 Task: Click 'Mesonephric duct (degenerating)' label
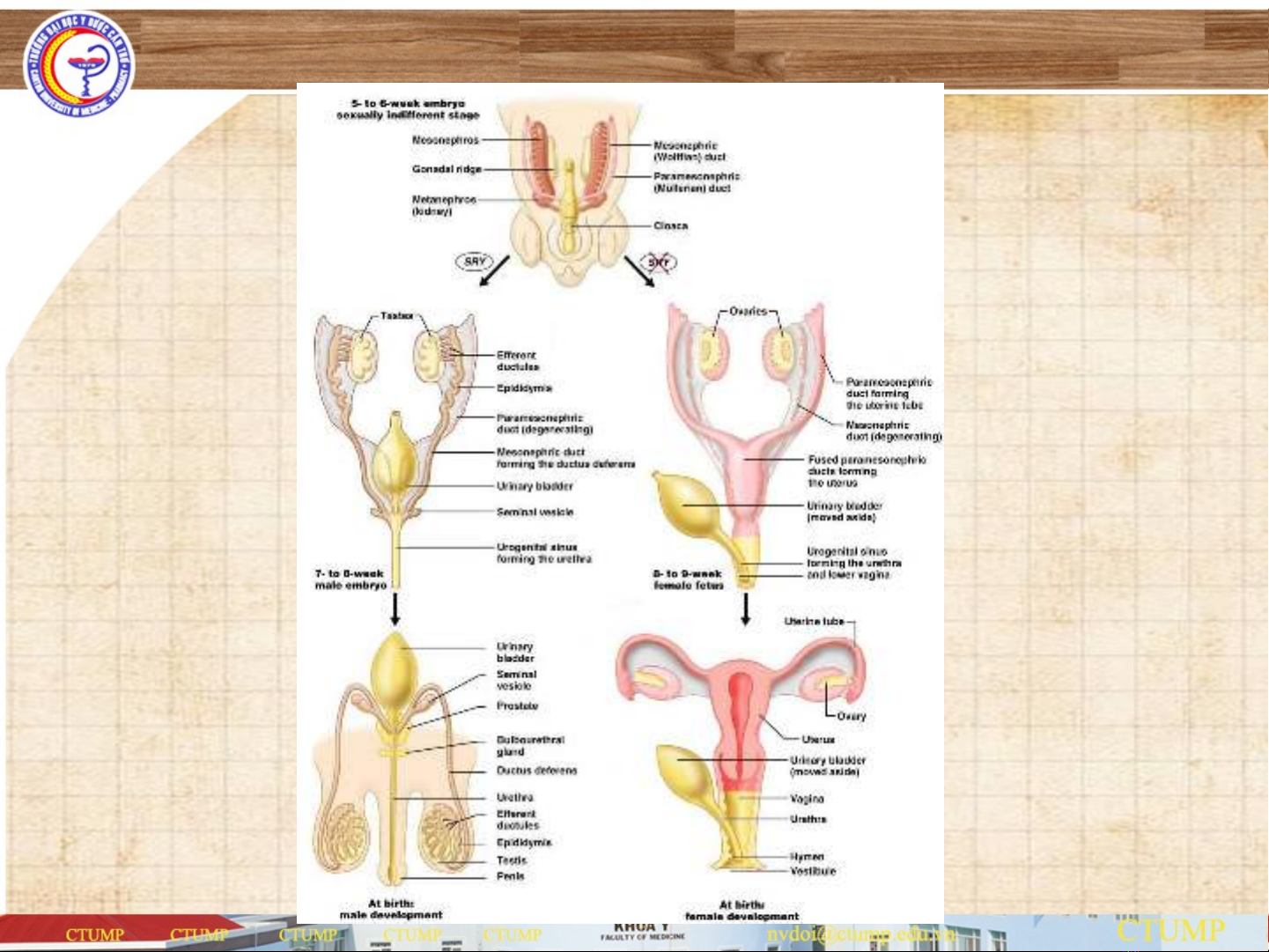pos(893,431)
